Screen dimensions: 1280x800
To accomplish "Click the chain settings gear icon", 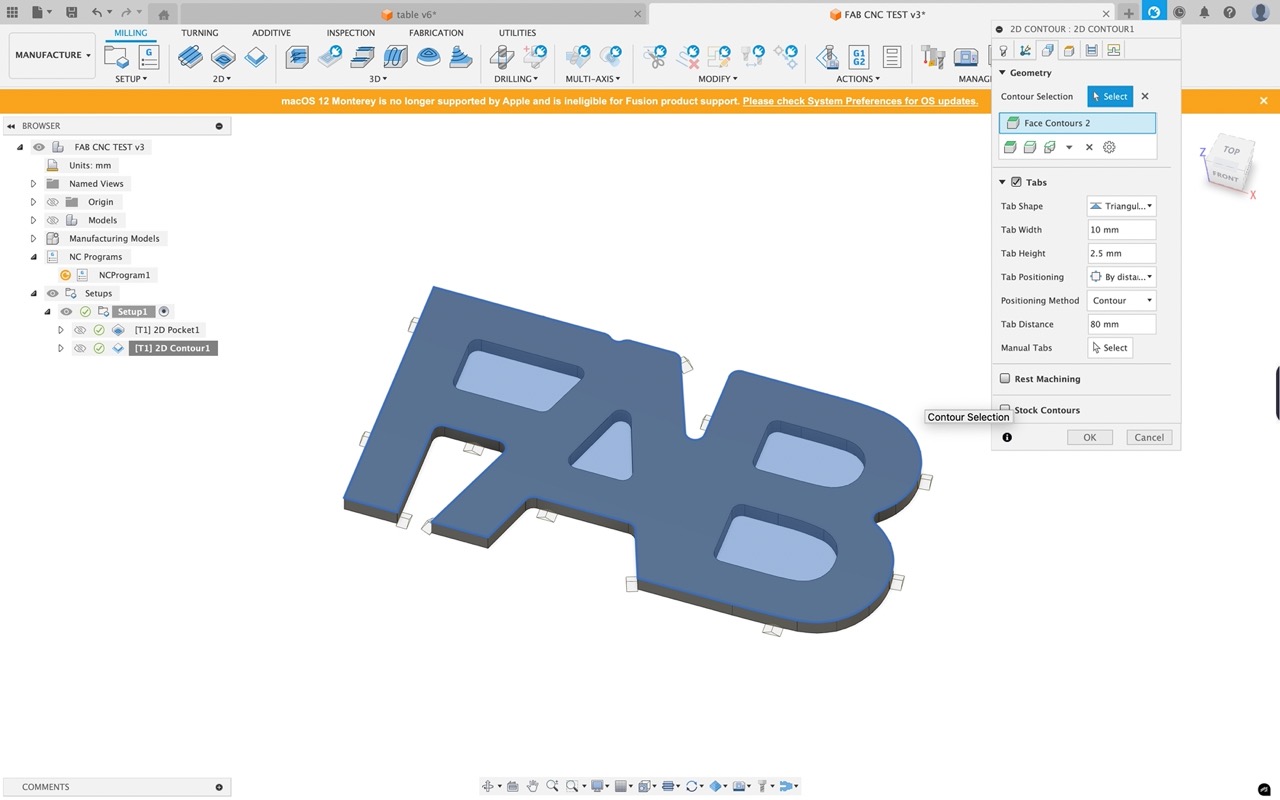I will pyautogui.click(x=1109, y=147).
